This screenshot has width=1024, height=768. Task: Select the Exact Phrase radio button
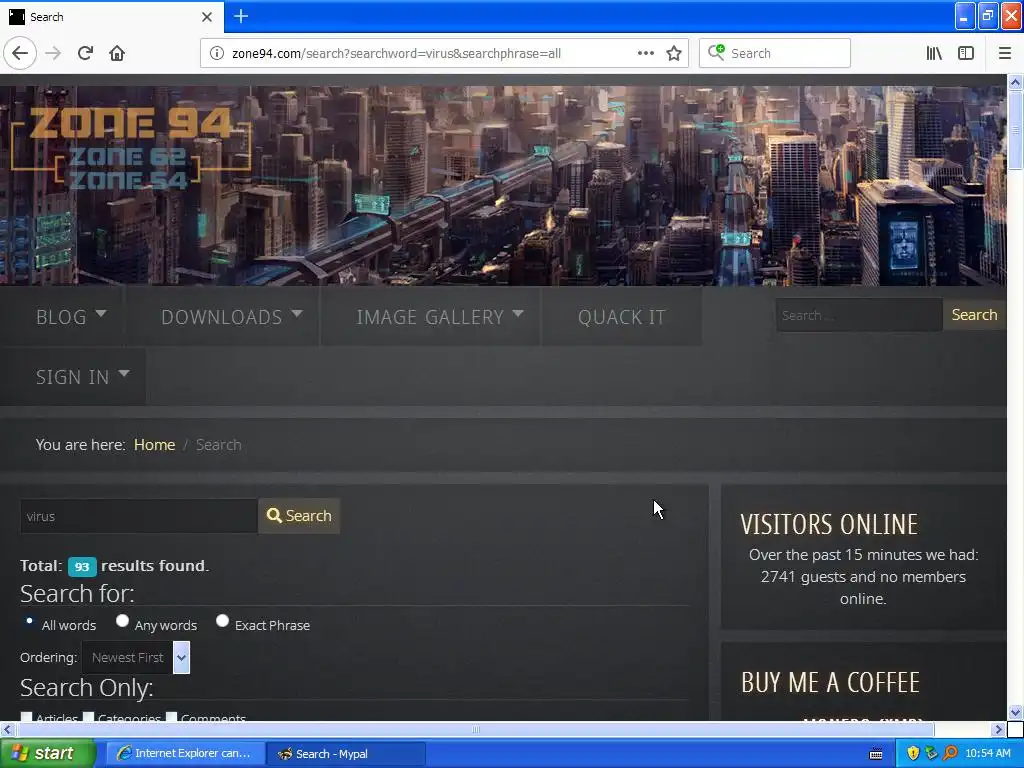point(222,620)
